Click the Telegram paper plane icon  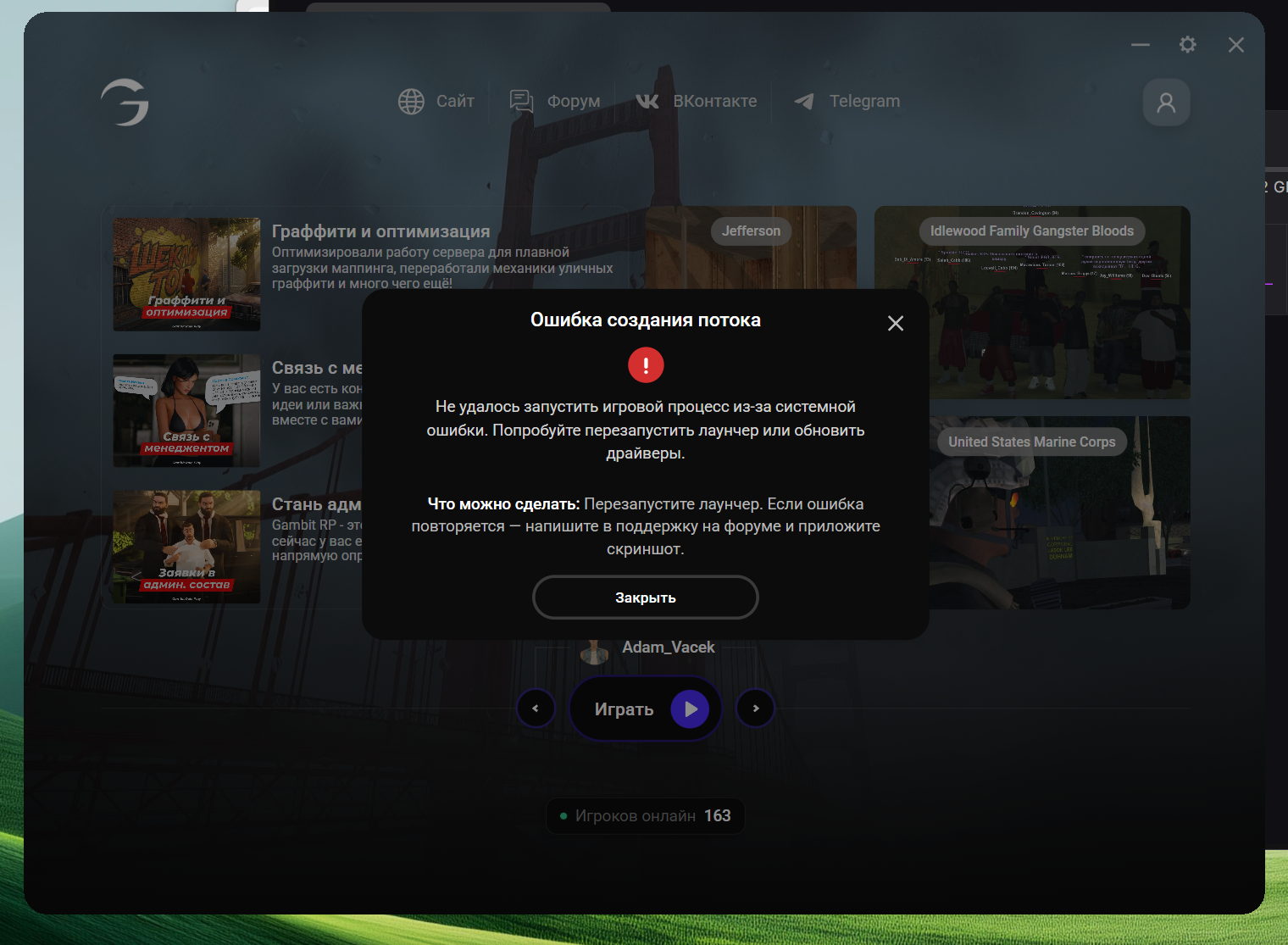coord(804,102)
